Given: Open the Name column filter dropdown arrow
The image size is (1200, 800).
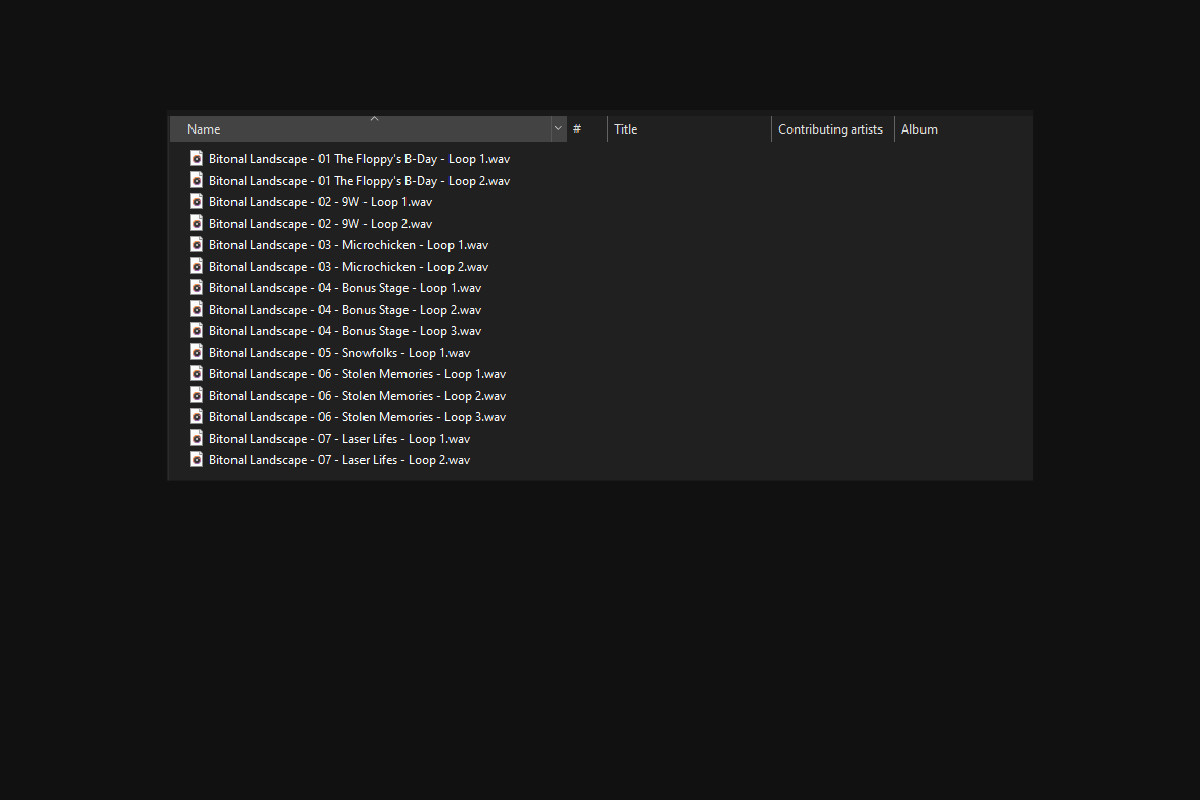Looking at the screenshot, I should click(558, 129).
